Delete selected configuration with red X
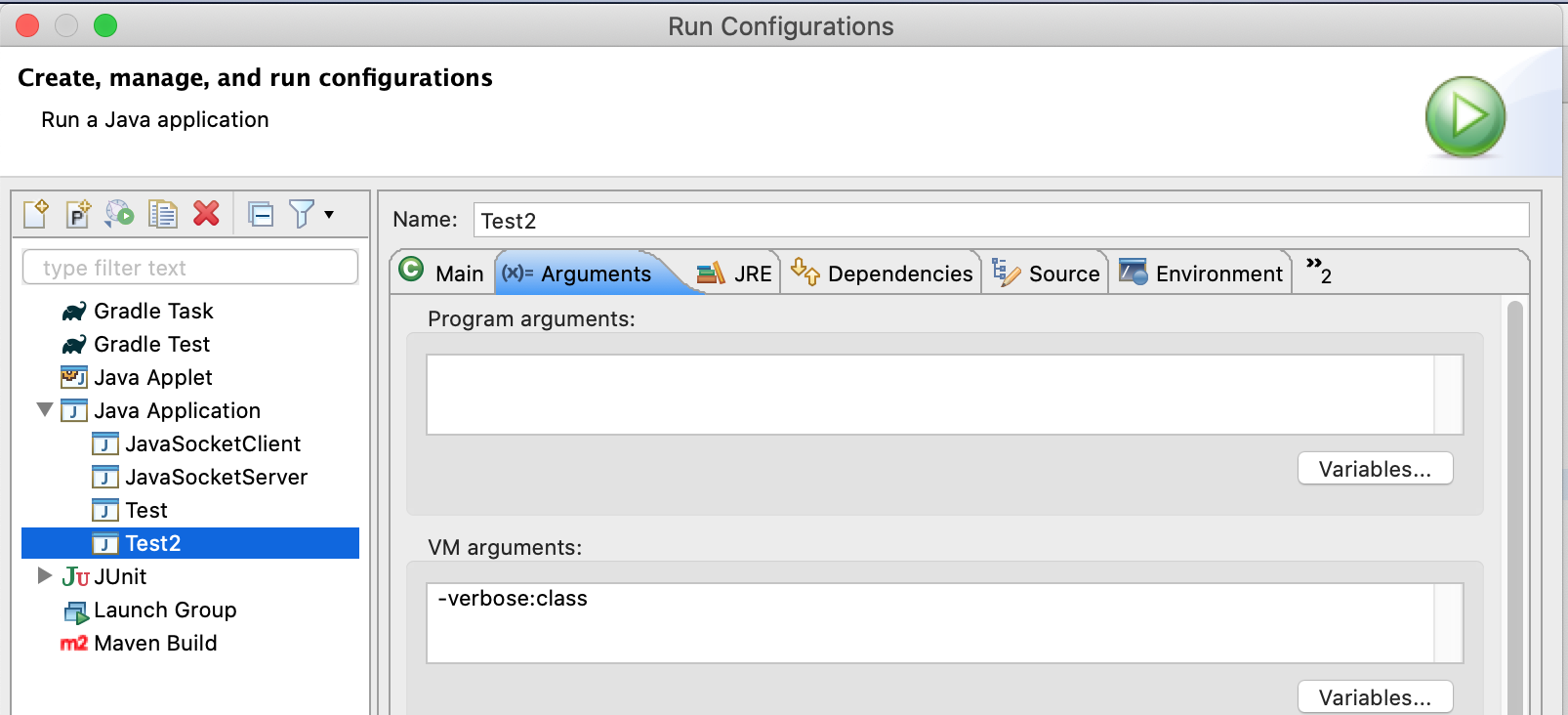This screenshot has width=1568, height=715. [x=206, y=213]
